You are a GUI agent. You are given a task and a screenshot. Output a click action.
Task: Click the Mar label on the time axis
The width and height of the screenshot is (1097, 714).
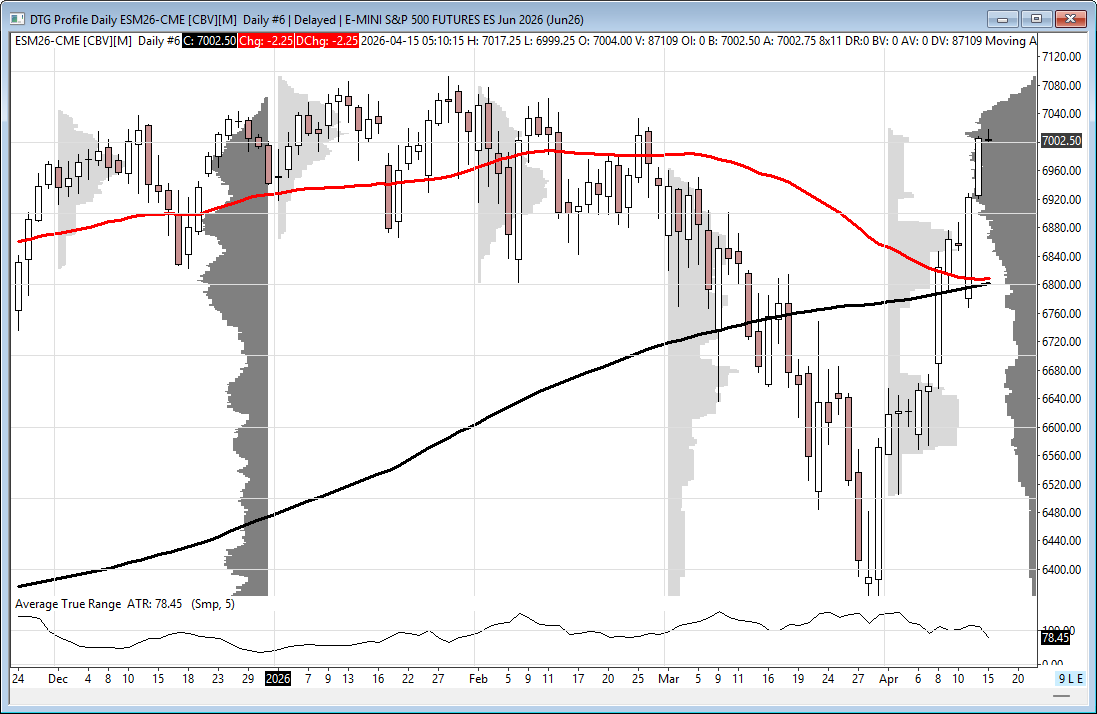(668, 678)
